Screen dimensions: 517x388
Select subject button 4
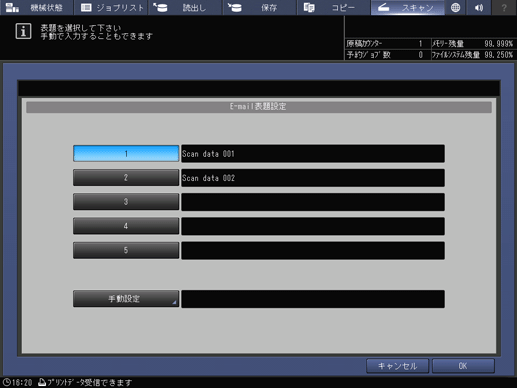[x=126, y=226]
